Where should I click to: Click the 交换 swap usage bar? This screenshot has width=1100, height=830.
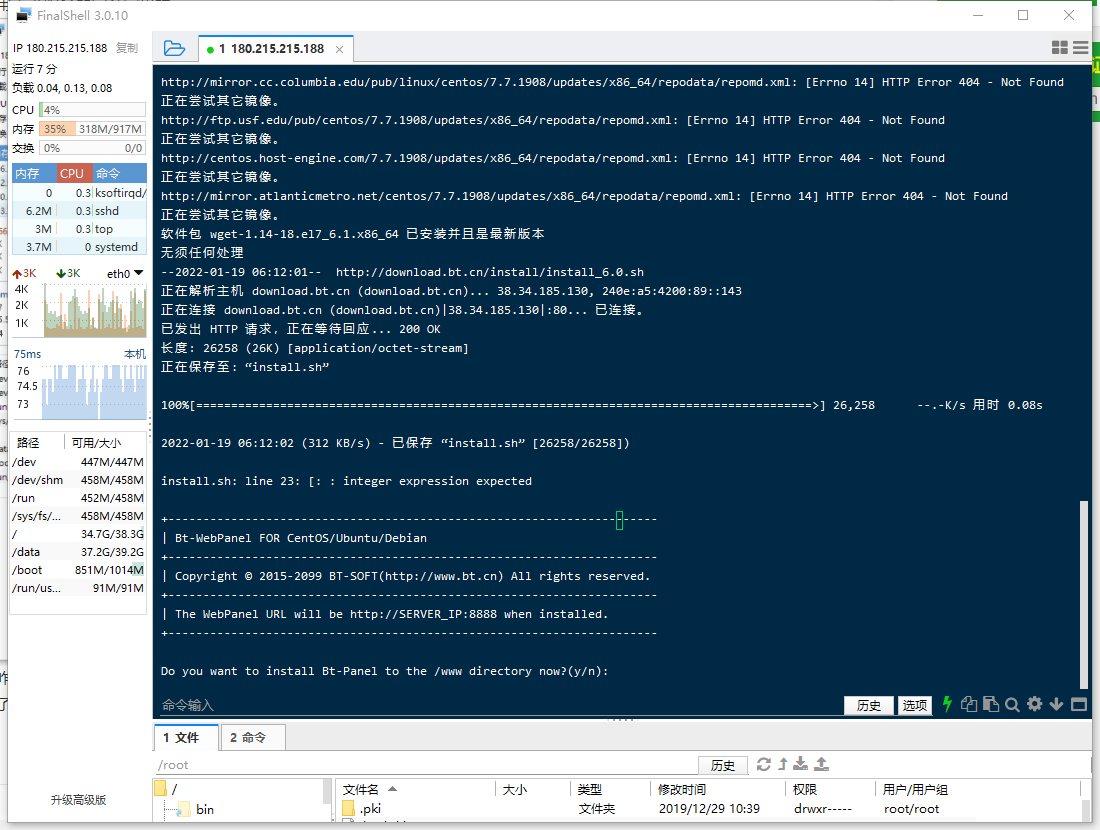coord(93,148)
